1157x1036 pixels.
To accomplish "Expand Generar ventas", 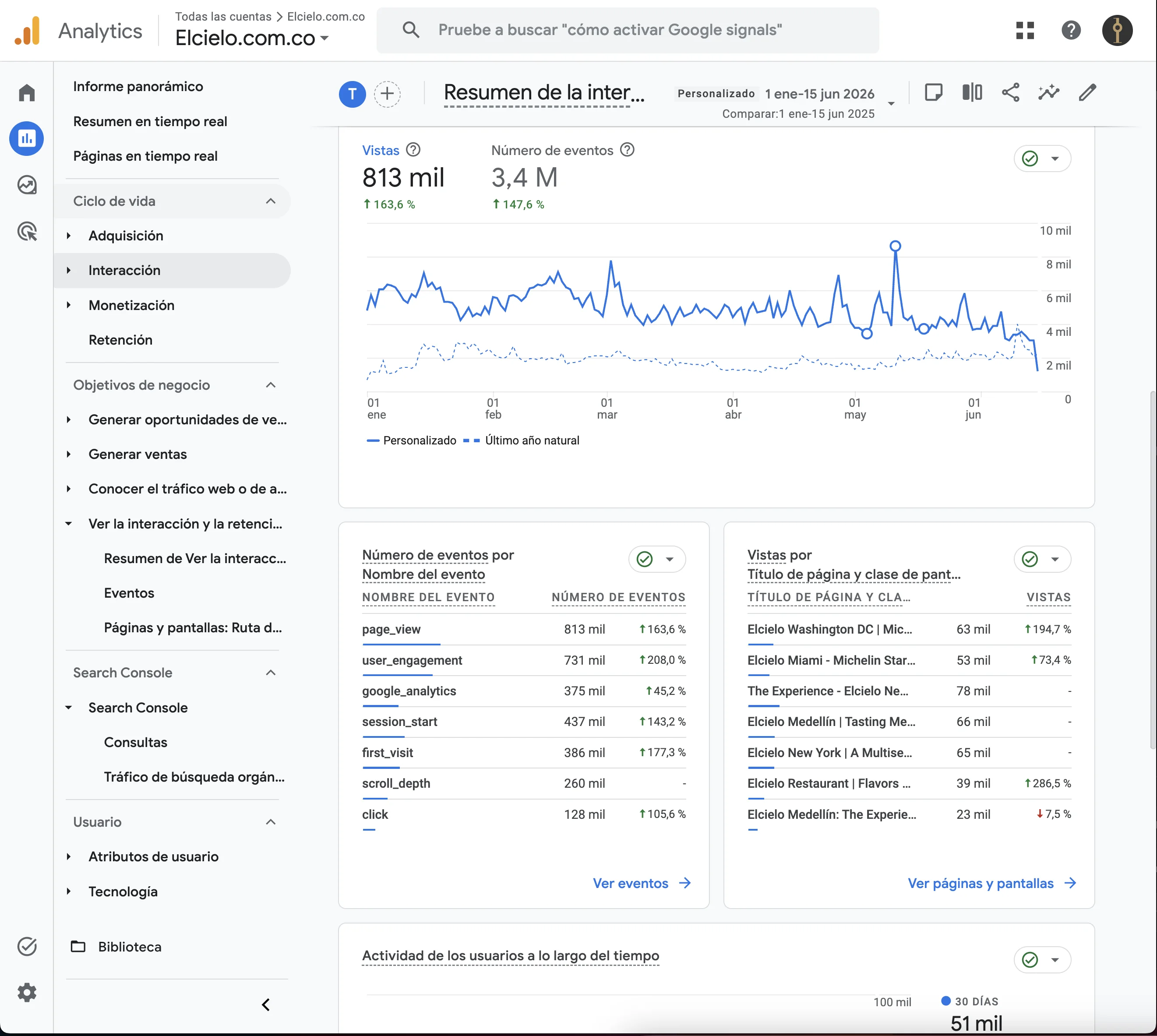I will point(69,454).
